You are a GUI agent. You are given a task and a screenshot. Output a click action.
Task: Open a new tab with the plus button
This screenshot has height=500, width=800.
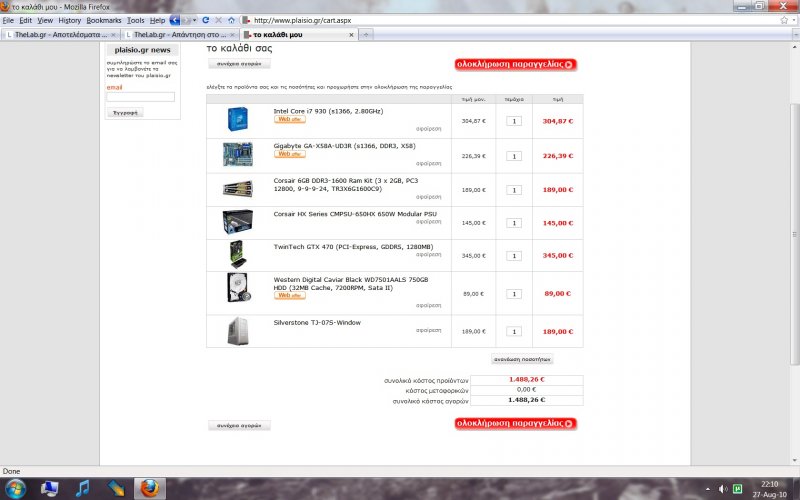(365, 35)
